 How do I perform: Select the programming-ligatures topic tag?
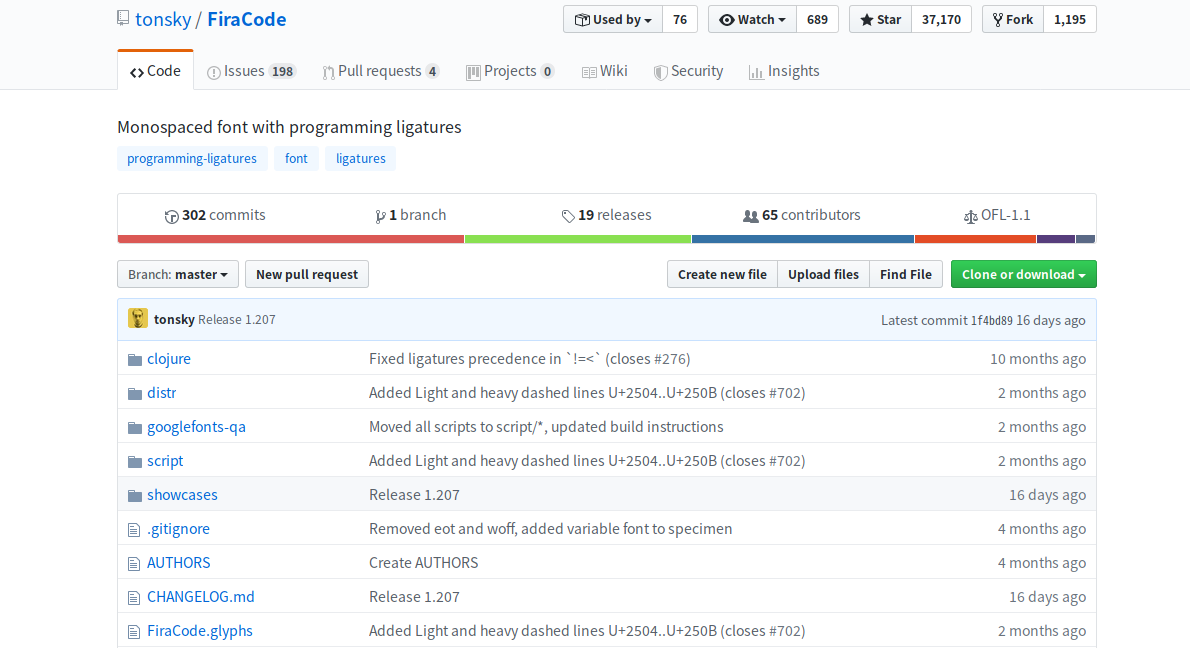coord(192,158)
